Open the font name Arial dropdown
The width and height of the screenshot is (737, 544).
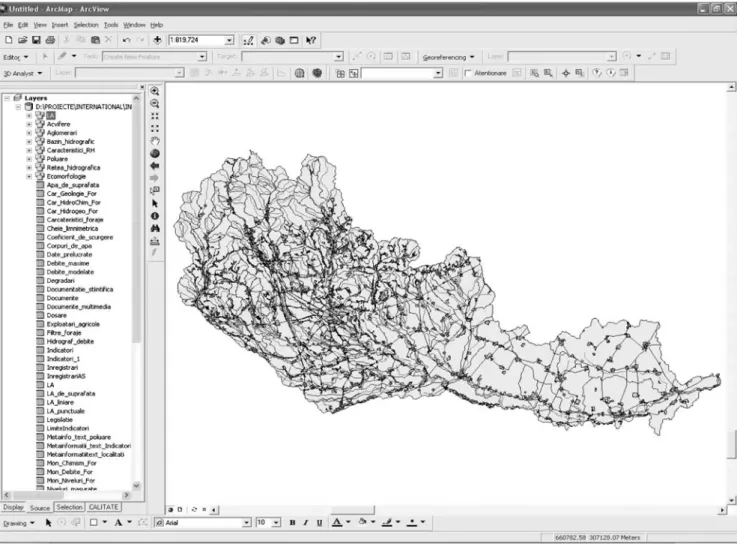pos(246,523)
